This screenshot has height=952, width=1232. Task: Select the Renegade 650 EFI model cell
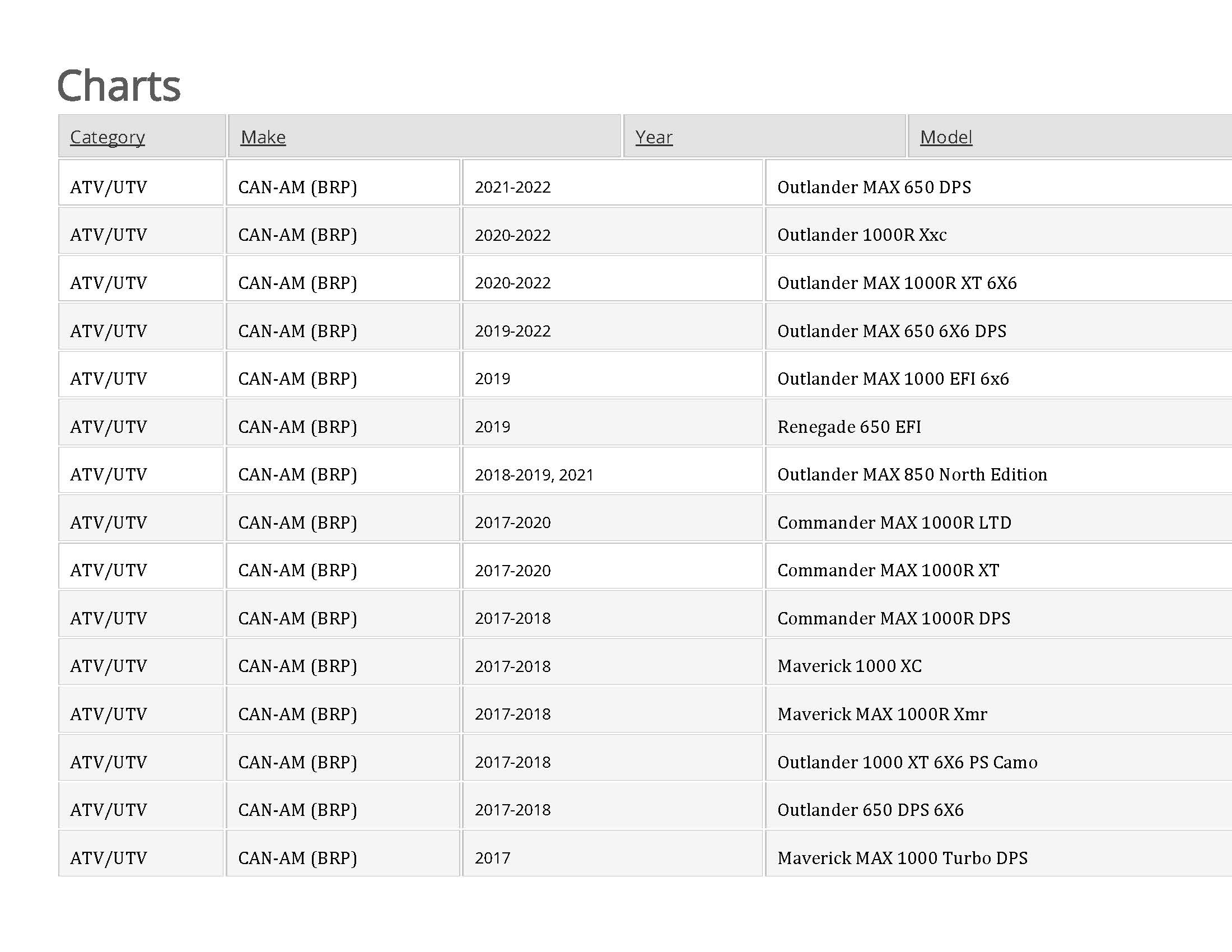[998, 422]
